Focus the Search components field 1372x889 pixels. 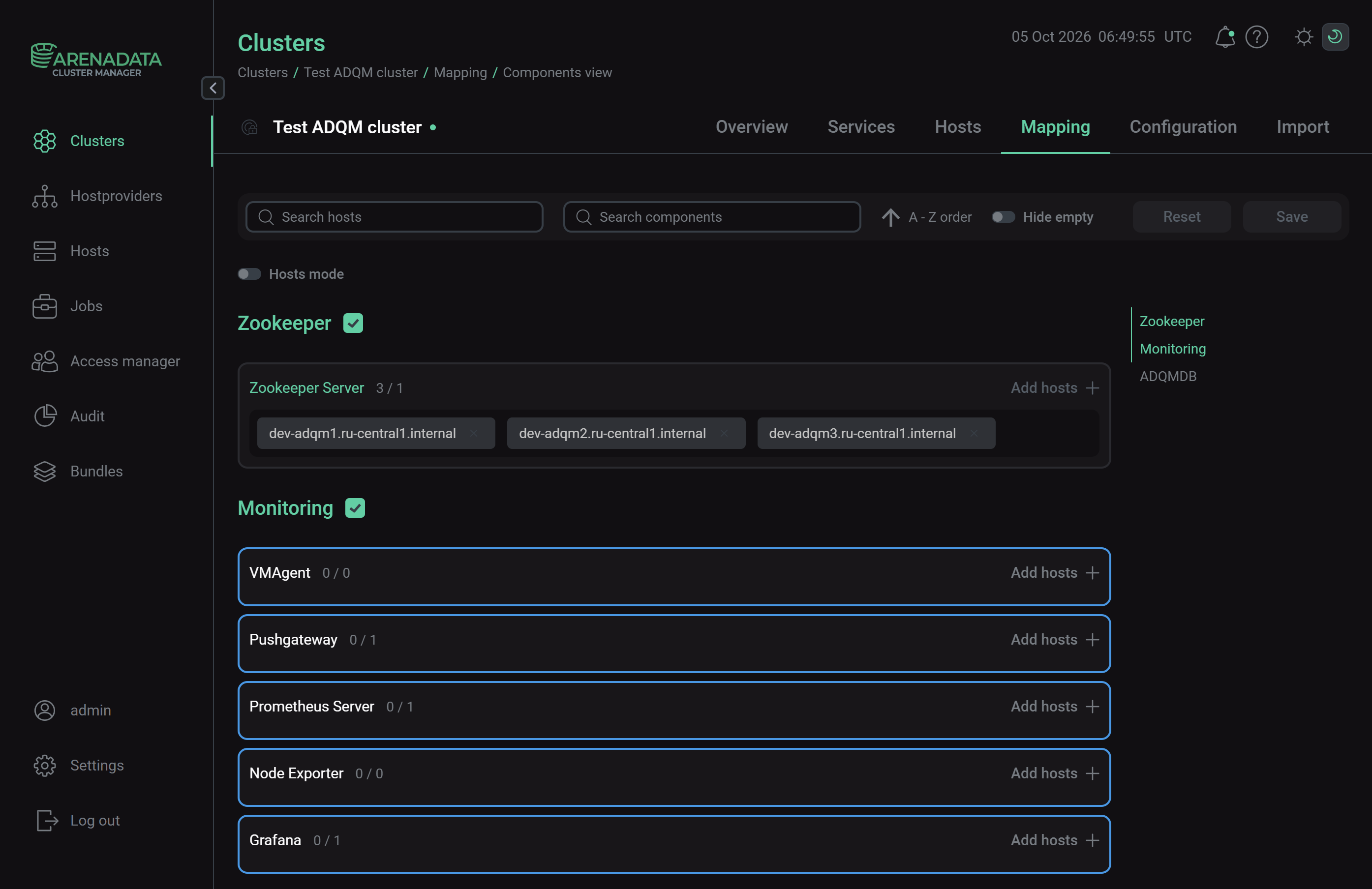712,217
